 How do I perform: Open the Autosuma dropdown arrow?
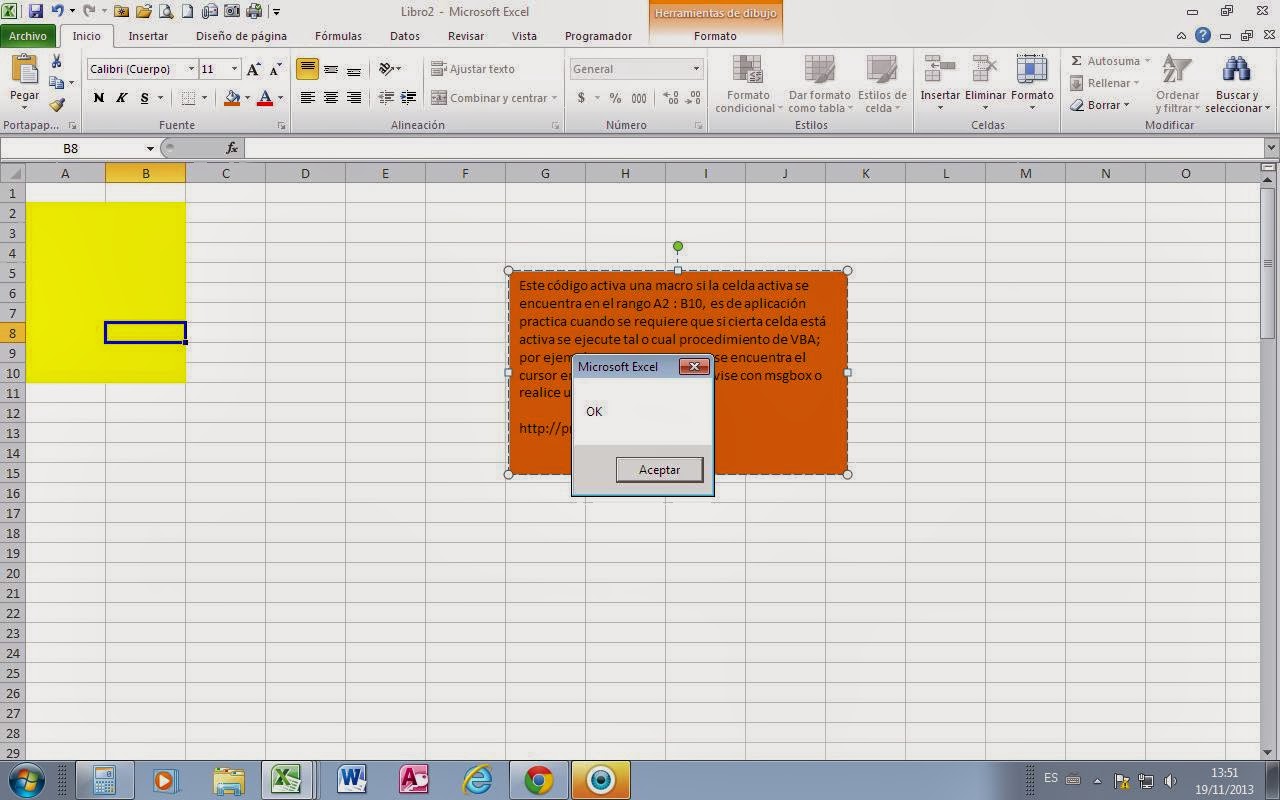(1147, 61)
